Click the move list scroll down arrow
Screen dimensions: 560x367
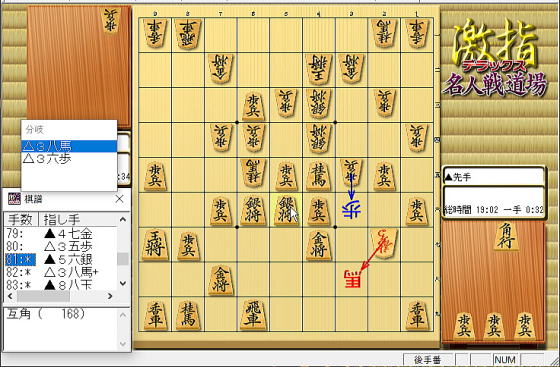[123, 283]
